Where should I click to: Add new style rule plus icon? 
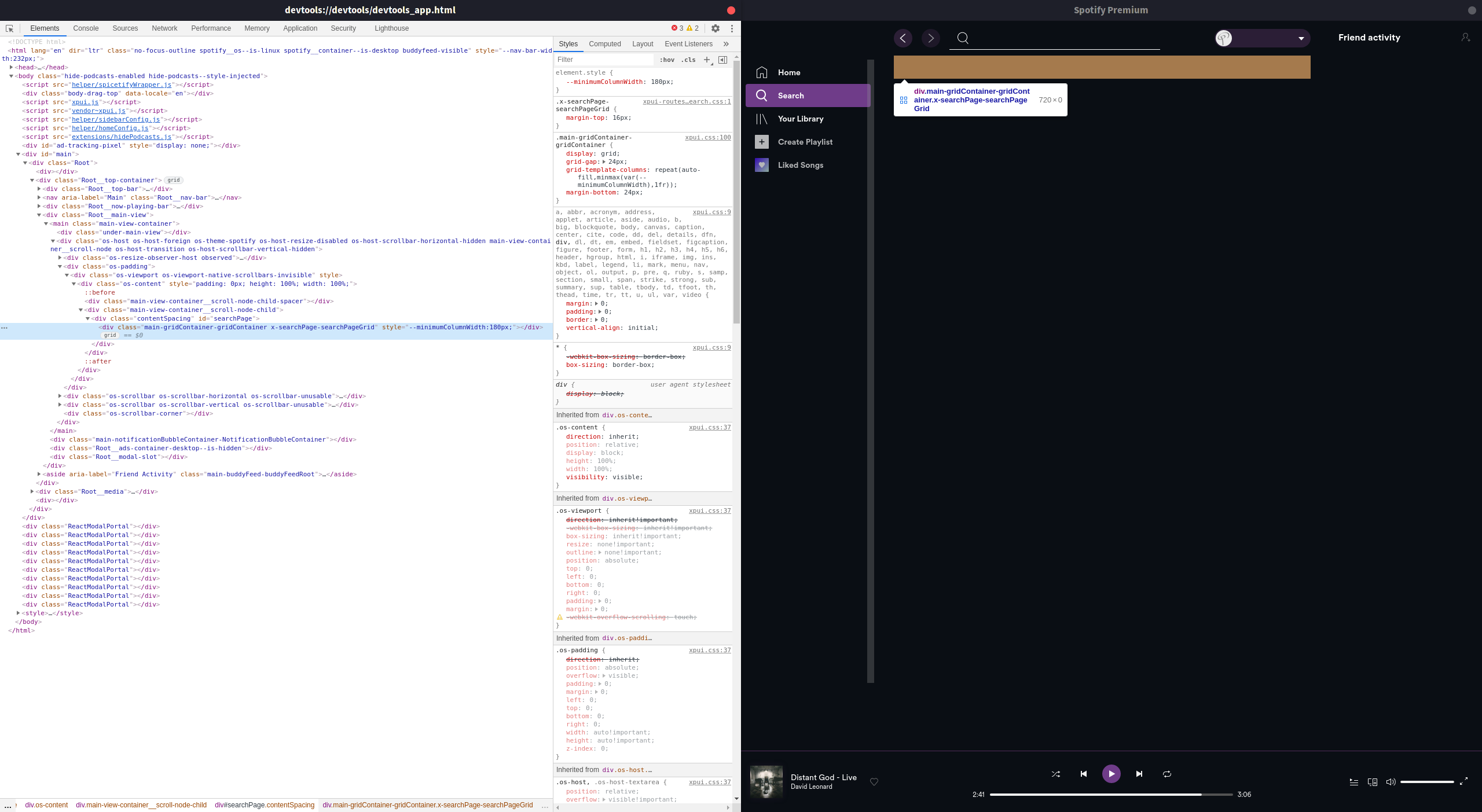pos(707,60)
